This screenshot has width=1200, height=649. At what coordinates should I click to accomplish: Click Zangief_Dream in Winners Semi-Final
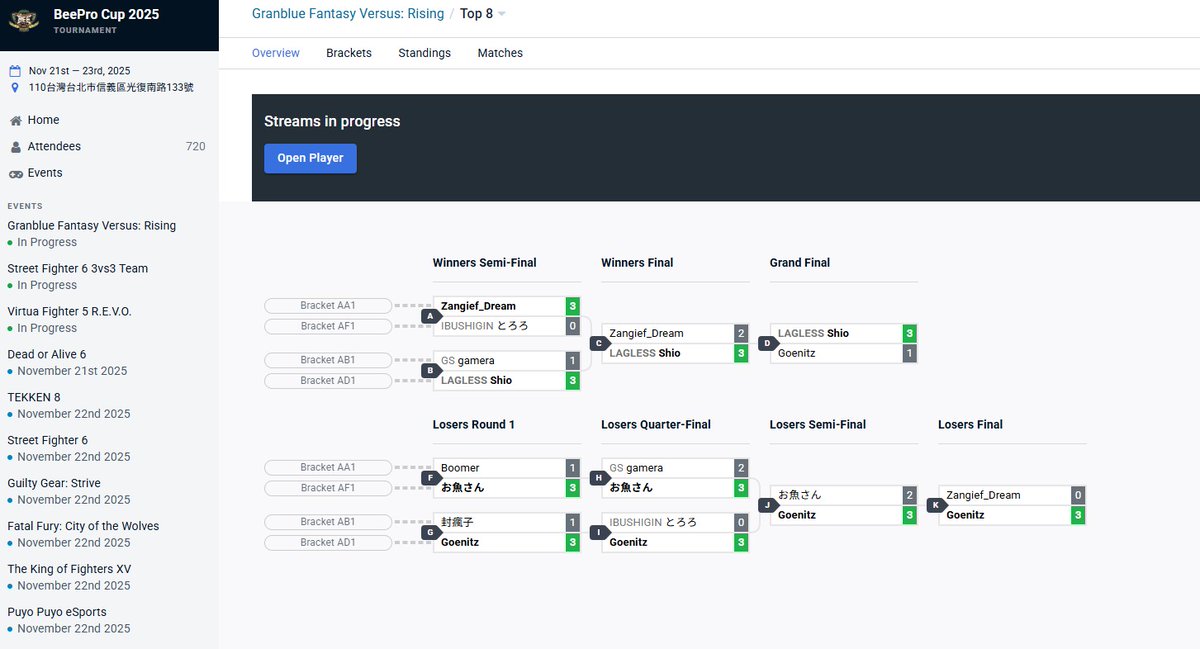point(478,306)
